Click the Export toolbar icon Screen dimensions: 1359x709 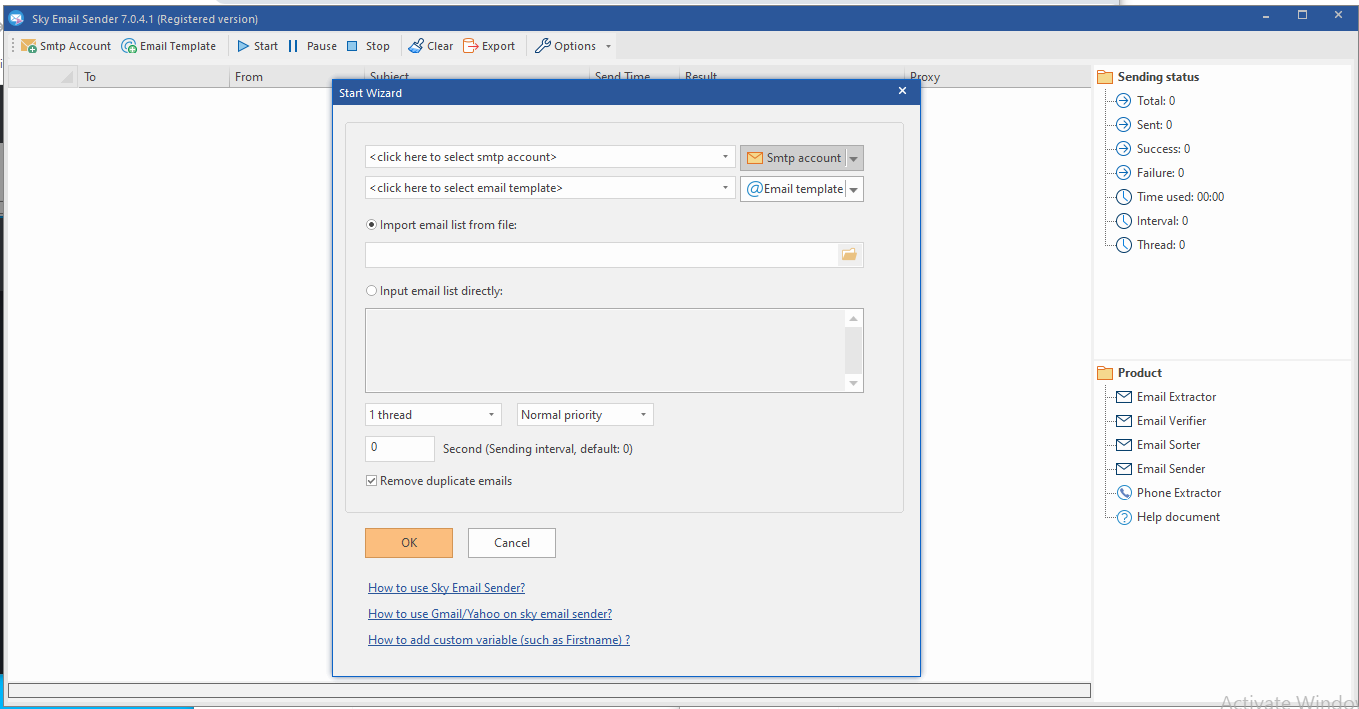(471, 46)
